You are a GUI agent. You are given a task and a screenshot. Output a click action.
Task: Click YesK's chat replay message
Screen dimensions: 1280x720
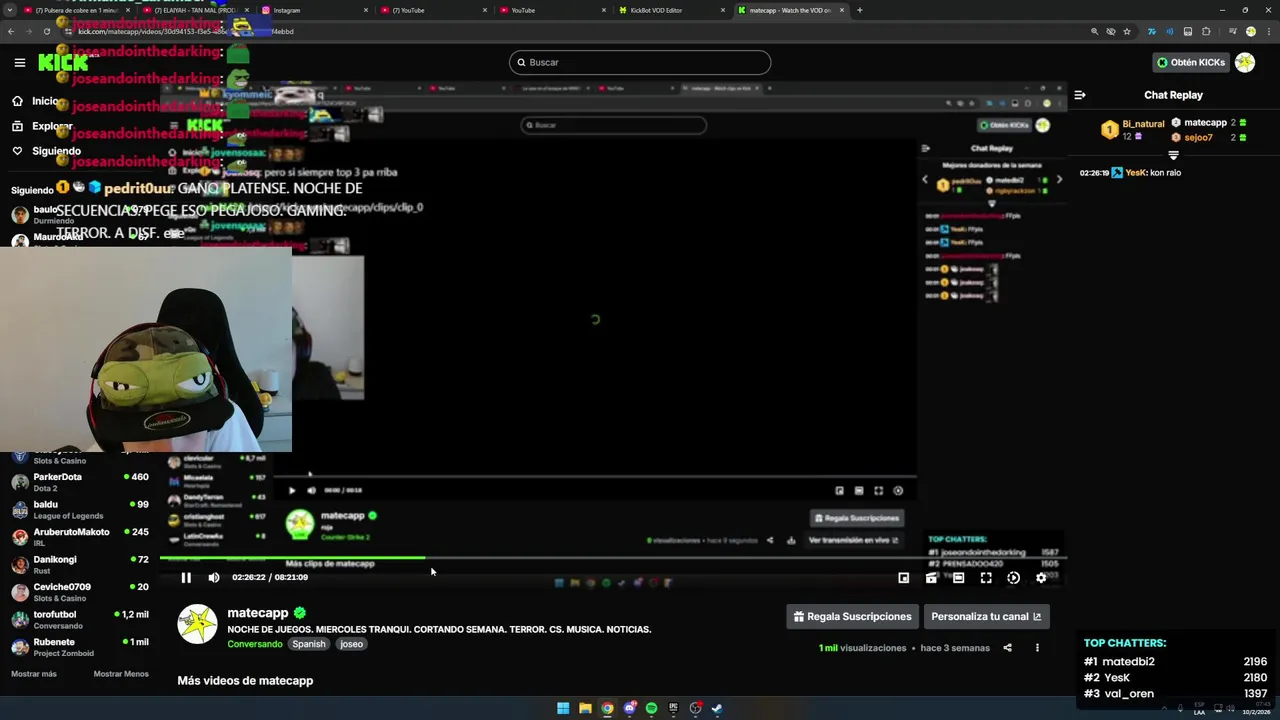[1130, 172]
